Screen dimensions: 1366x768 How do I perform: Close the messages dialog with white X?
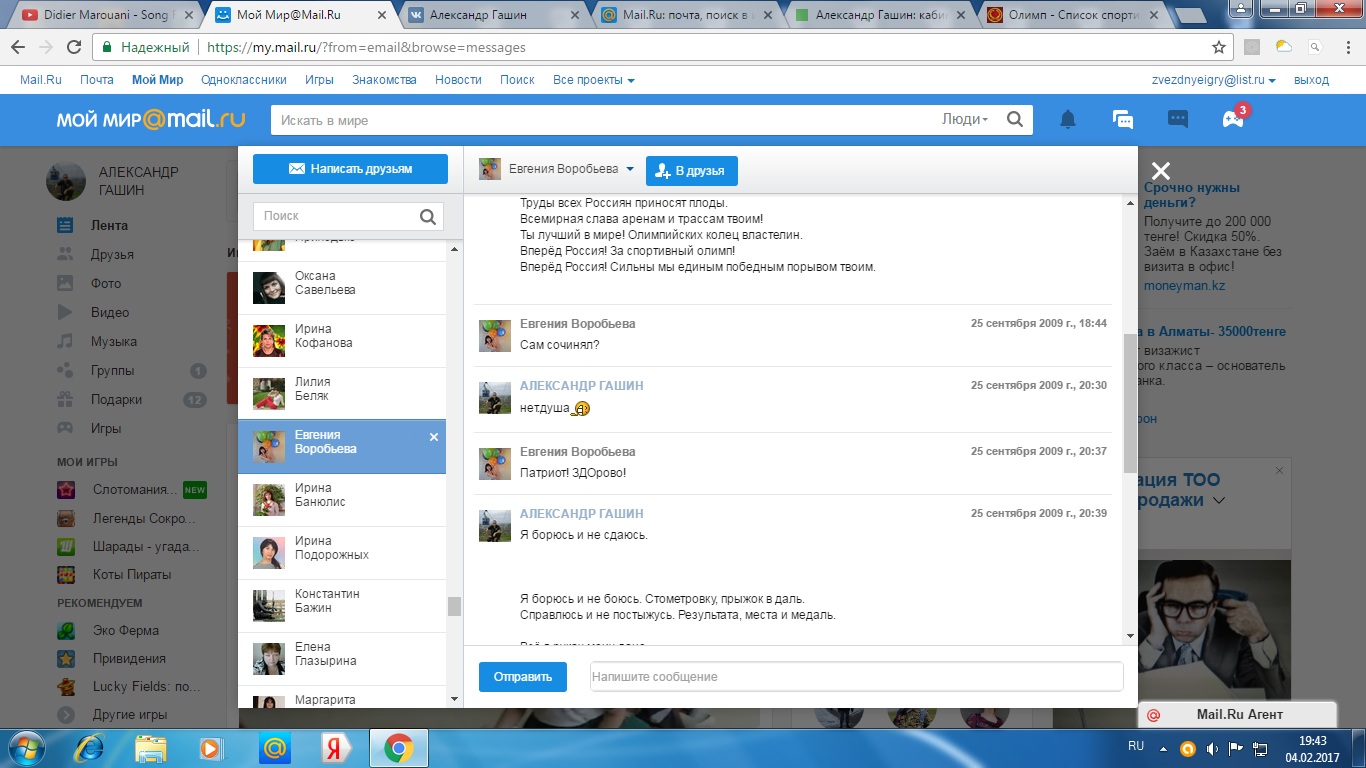pos(1160,171)
